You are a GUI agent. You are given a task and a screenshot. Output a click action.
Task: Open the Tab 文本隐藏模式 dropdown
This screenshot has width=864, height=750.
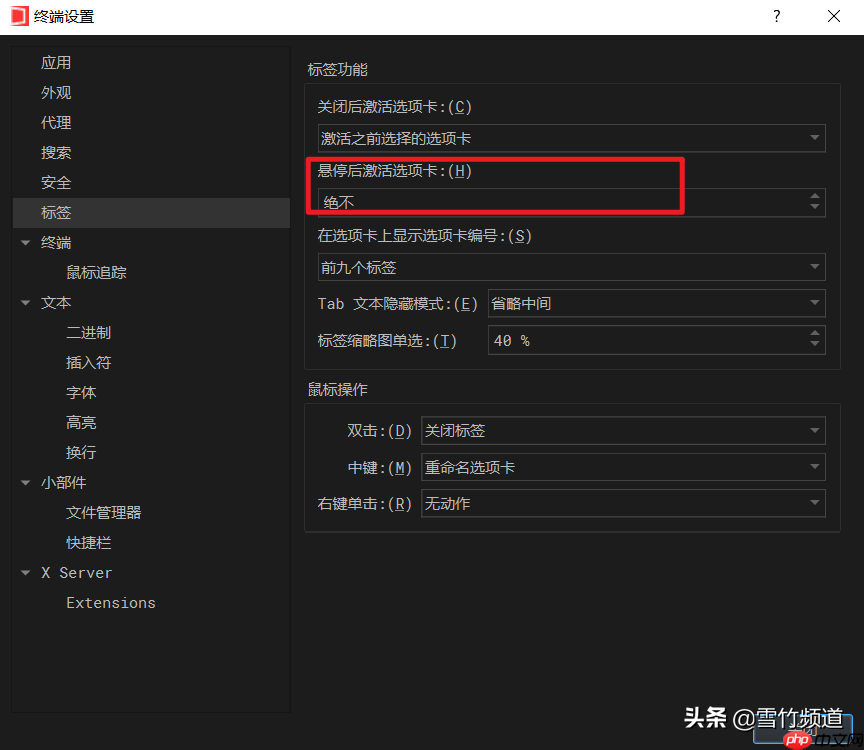(657, 303)
